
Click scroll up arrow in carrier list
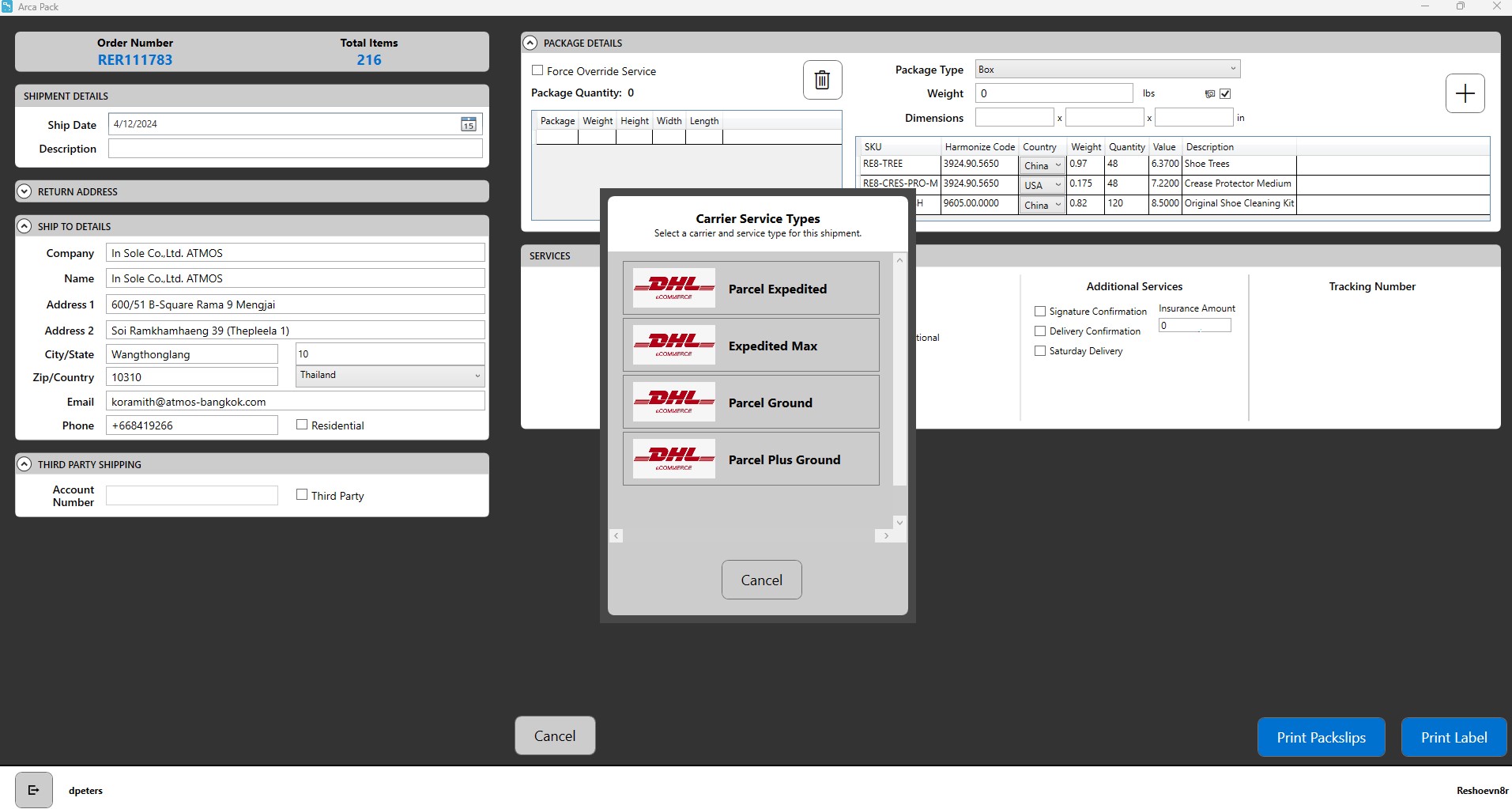(899, 260)
